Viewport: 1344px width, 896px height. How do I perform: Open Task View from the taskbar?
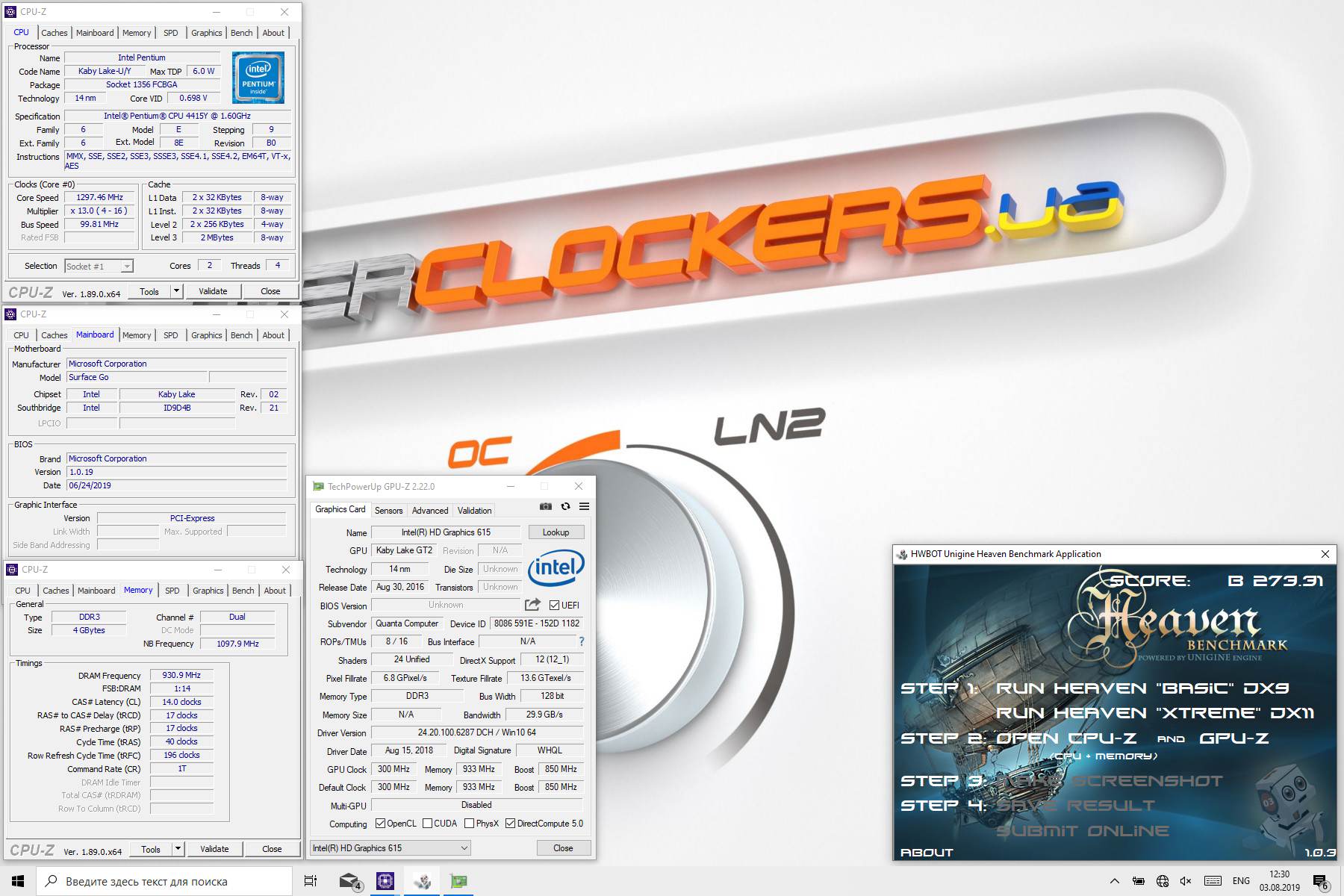[311, 881]
